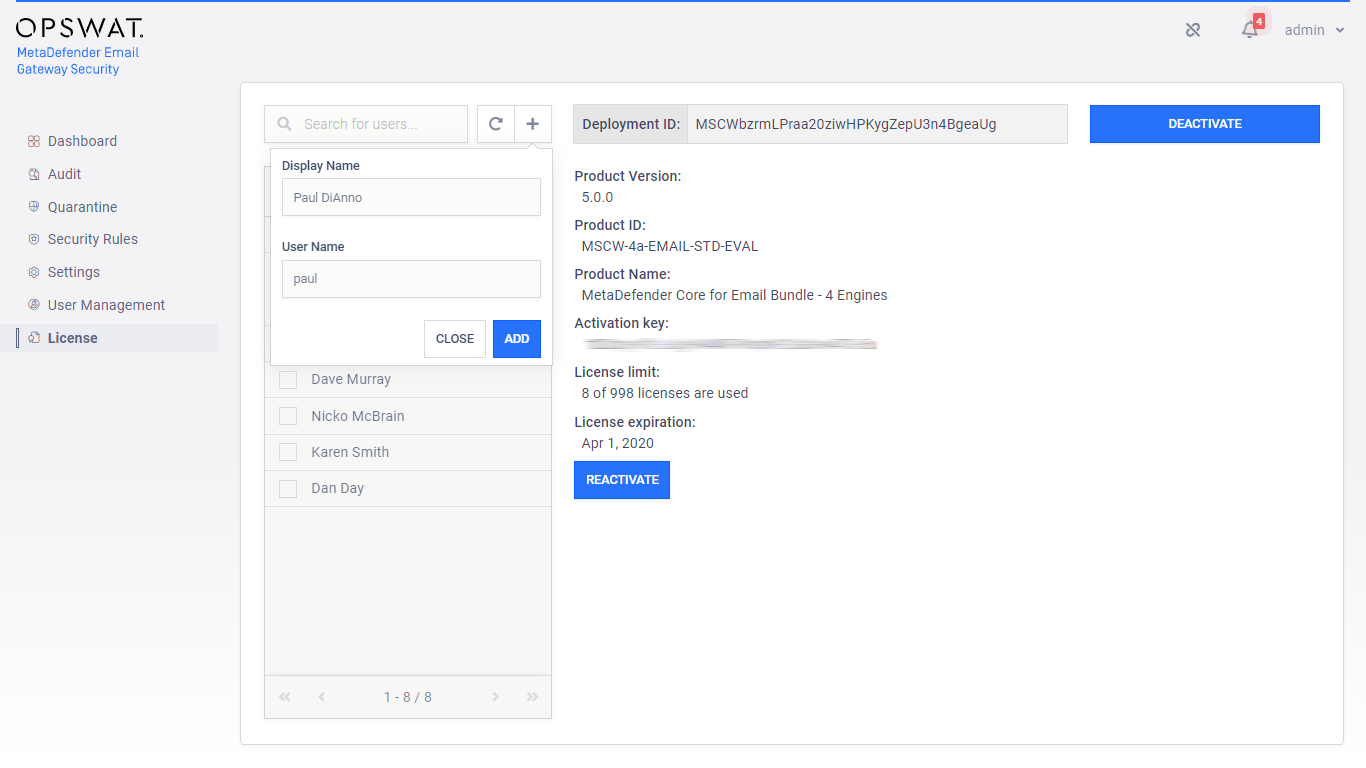The image size is (1366, 768).
Task: Click the Karen Smith name
Action: click(x=350, y=452)
